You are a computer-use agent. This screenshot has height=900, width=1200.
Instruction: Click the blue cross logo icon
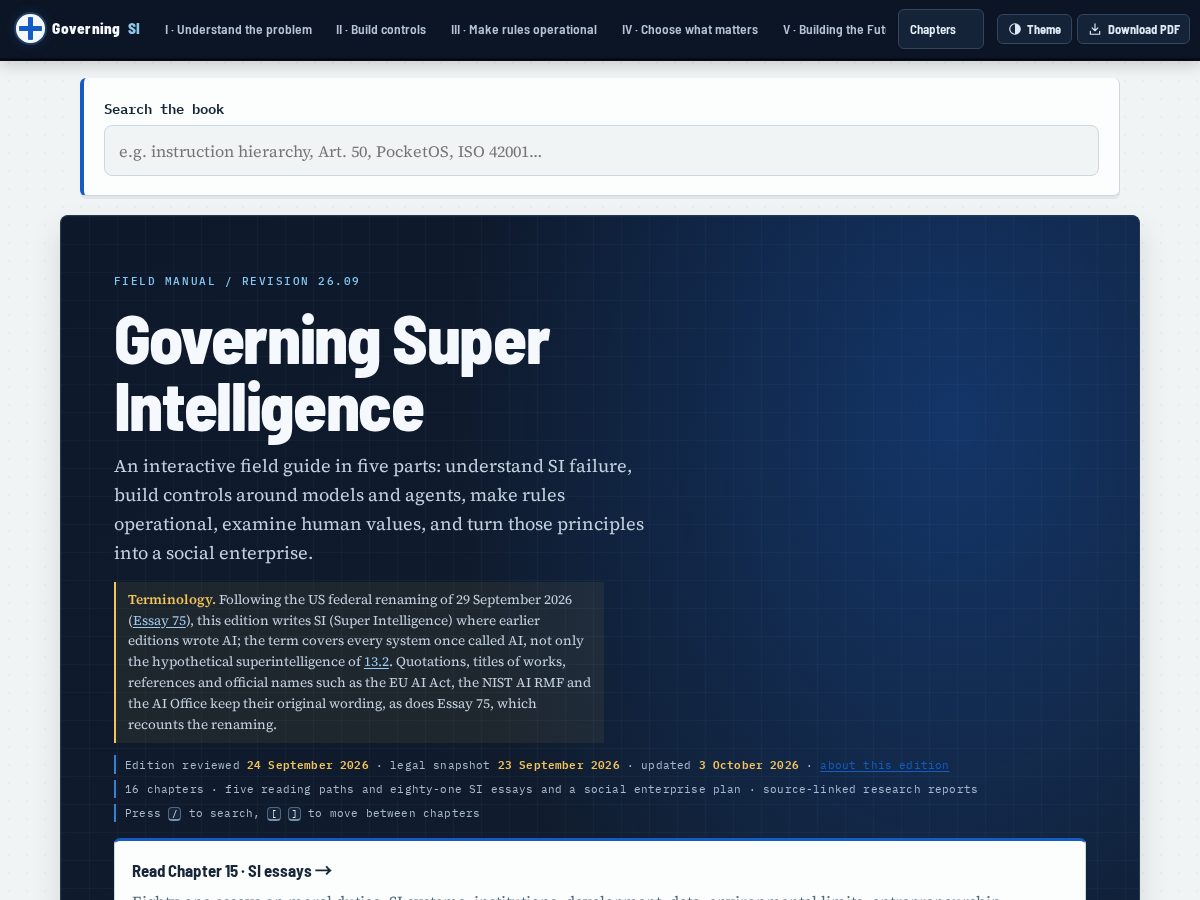pyautogui.click(x=31, y=29)
